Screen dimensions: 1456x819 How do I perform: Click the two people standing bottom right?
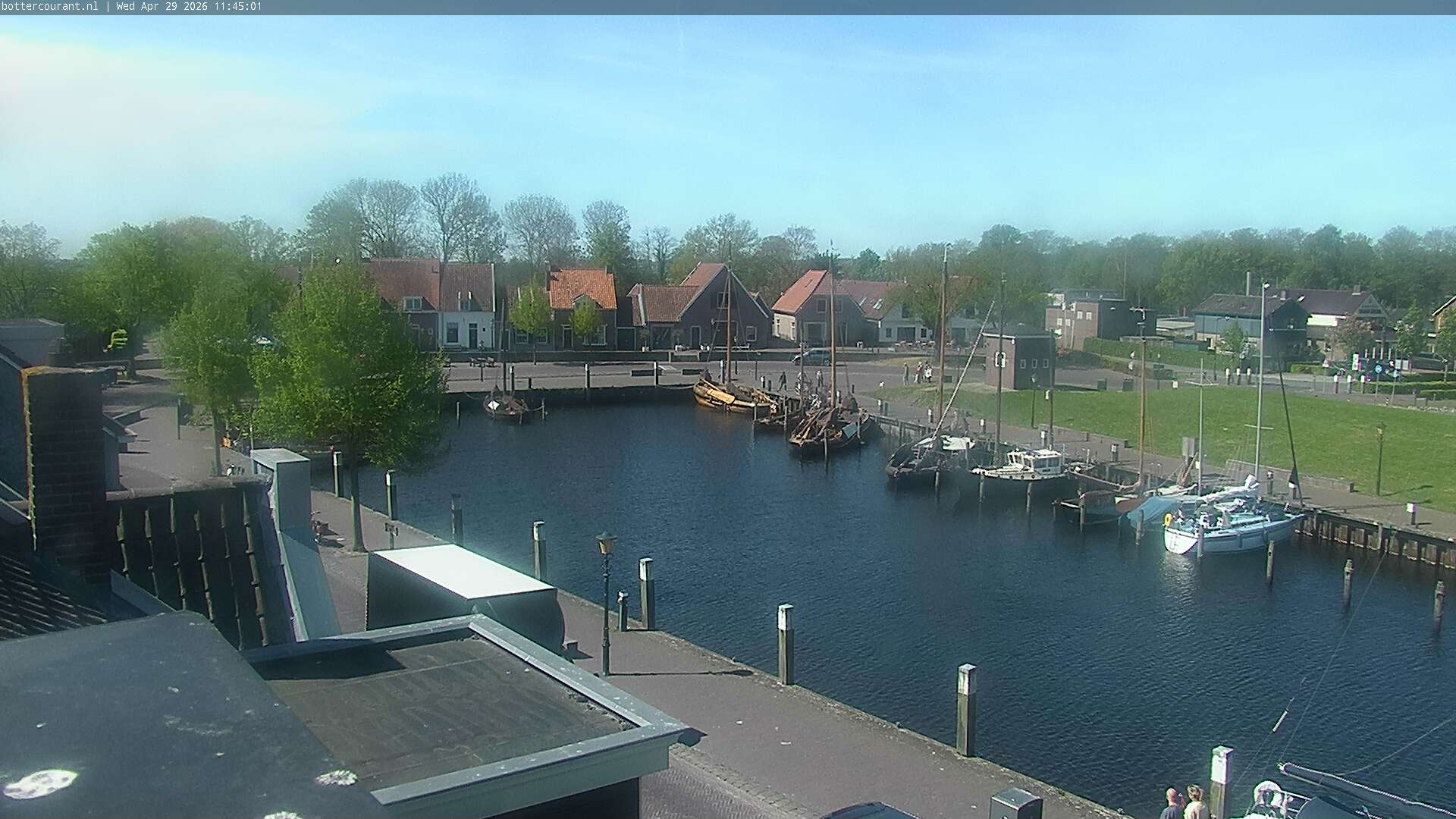(1185, 804)
